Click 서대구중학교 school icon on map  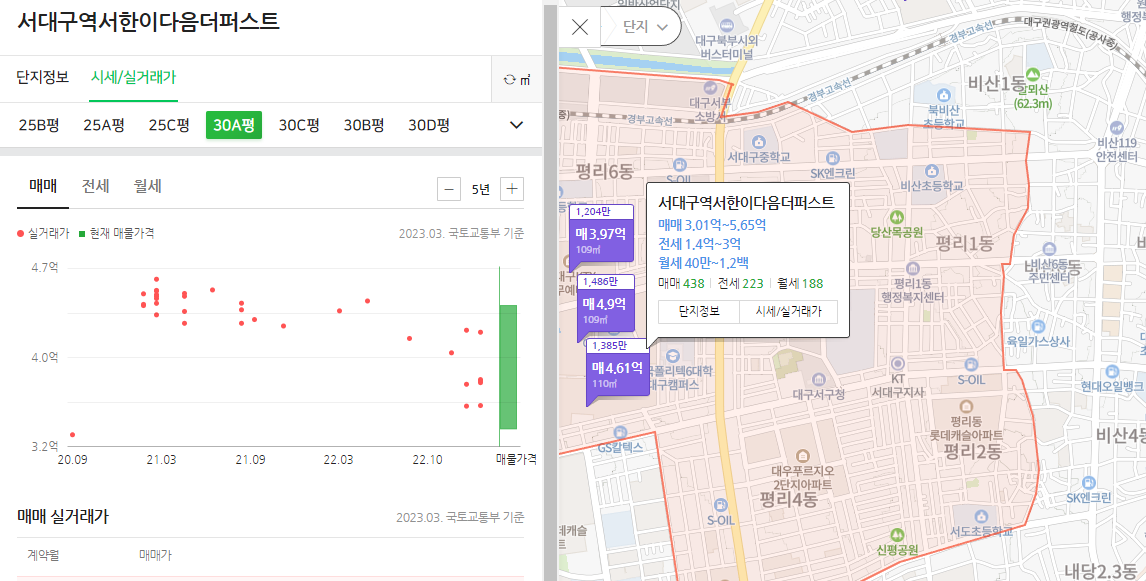coord(759,142)
